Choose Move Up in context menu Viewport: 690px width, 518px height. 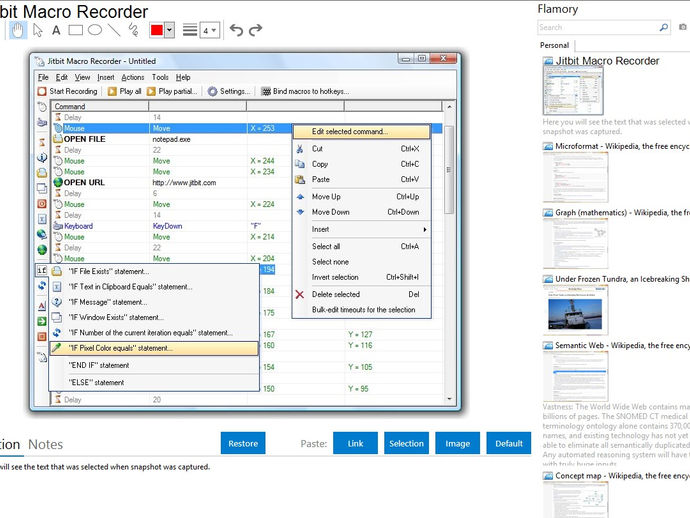coord(361,197)
